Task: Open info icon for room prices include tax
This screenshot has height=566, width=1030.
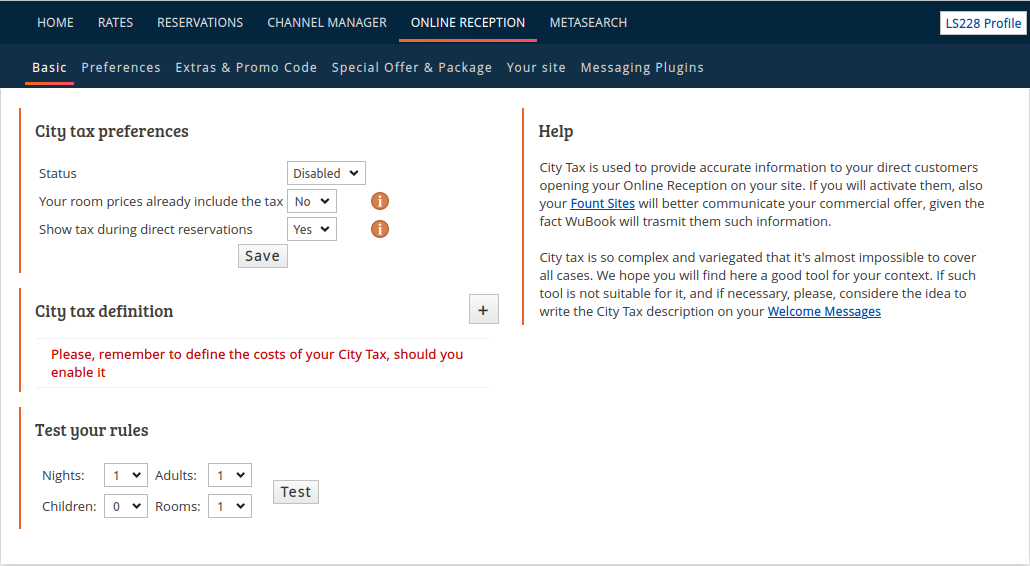Action: [380, 201]
